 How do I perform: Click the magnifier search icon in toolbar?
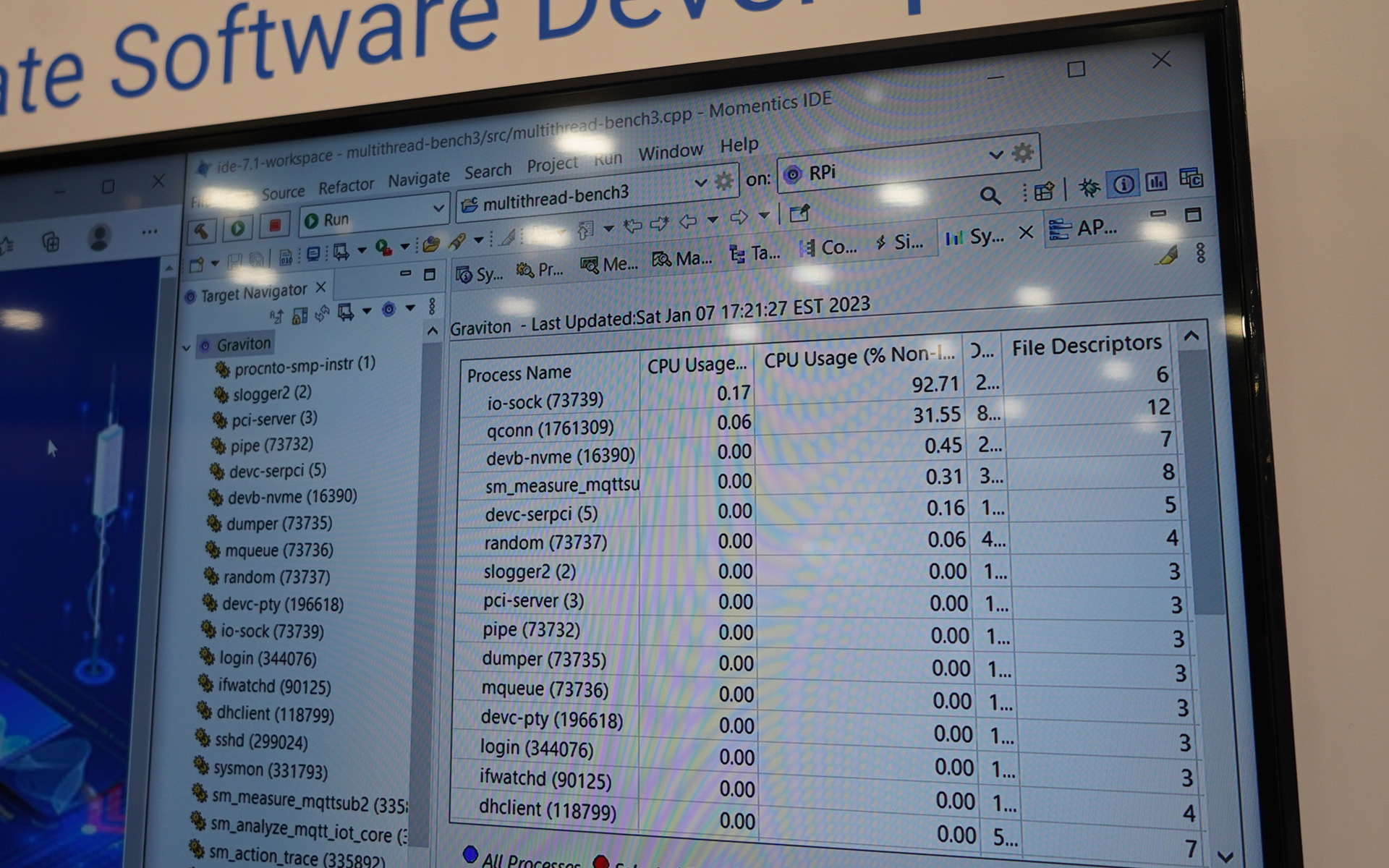tap(989, 195)
